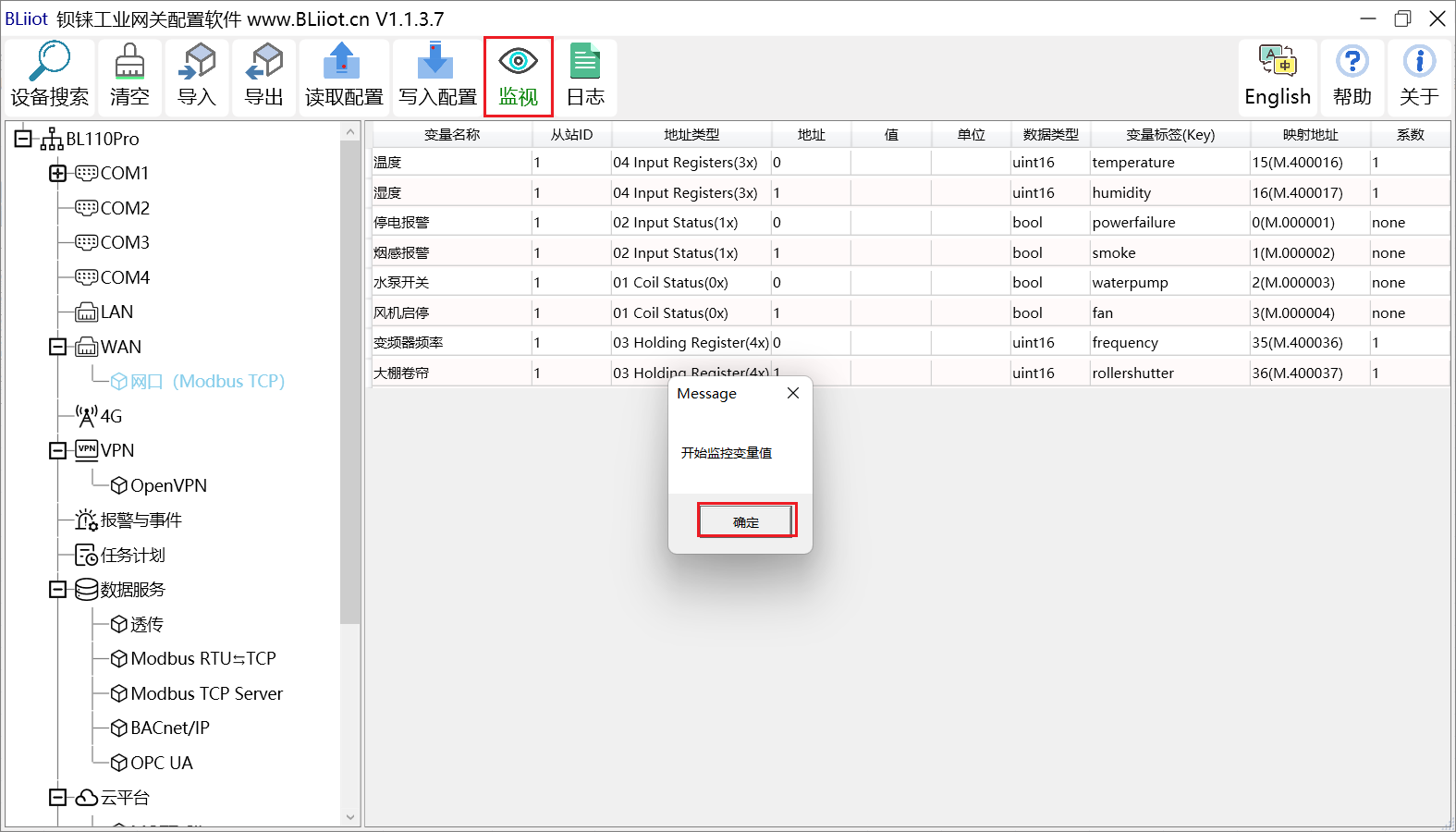Viewport: 1456px width, 832px height.
Task: Select the LAN port icon
Action: pos(86,312)
